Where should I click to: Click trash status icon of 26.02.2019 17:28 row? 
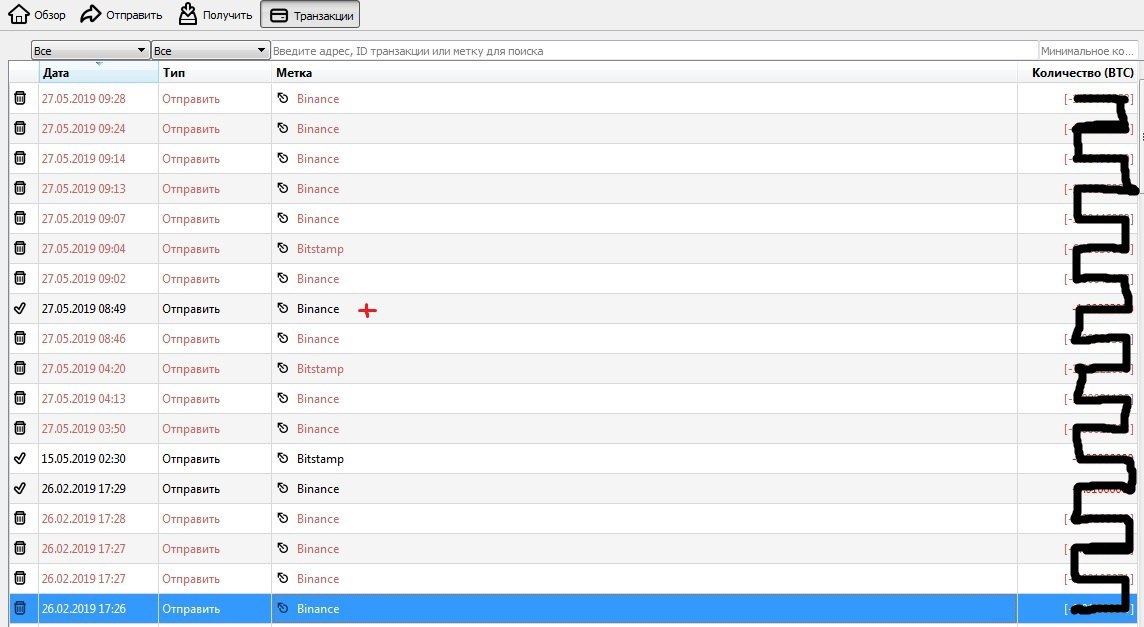20,518
